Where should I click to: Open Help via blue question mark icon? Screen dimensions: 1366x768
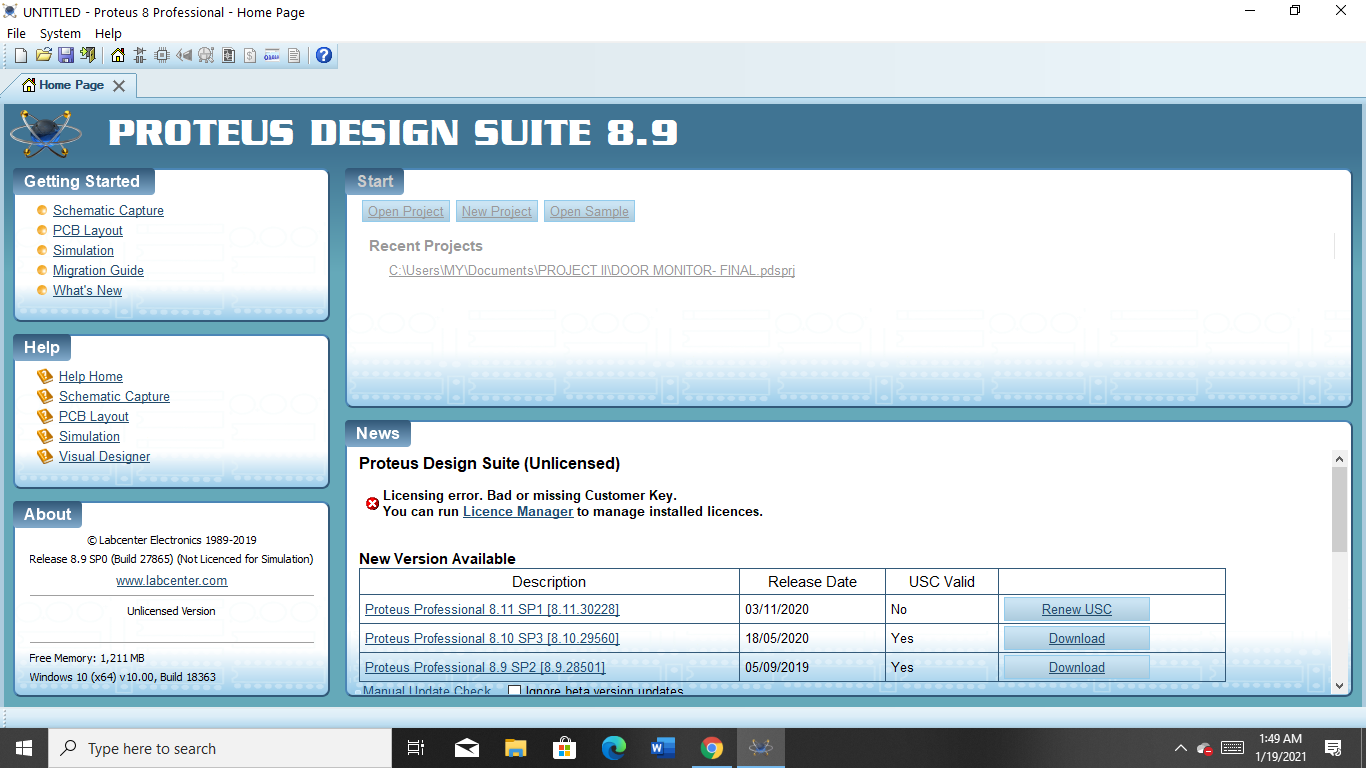(x=324, y=55)
